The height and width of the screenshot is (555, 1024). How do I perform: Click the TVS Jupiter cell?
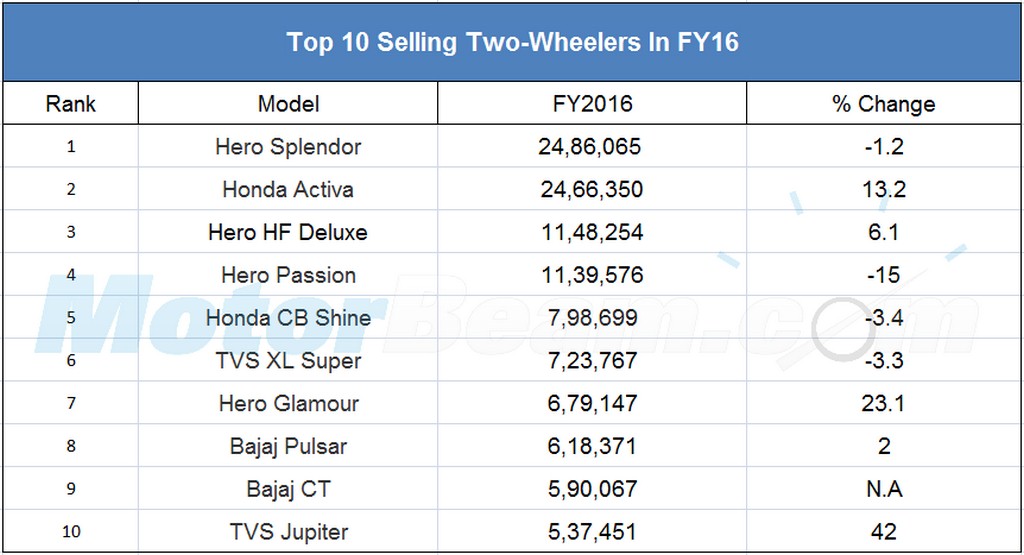(288, 532)
